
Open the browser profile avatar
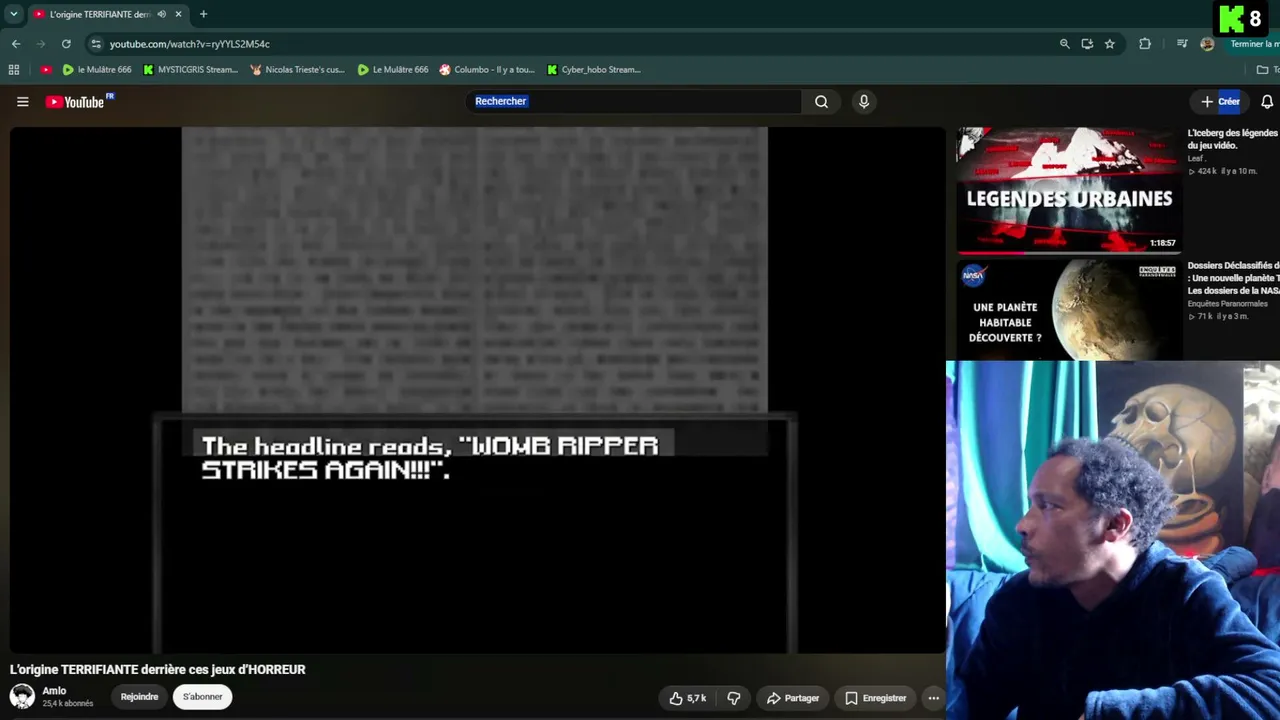[x=1207, y=44]
